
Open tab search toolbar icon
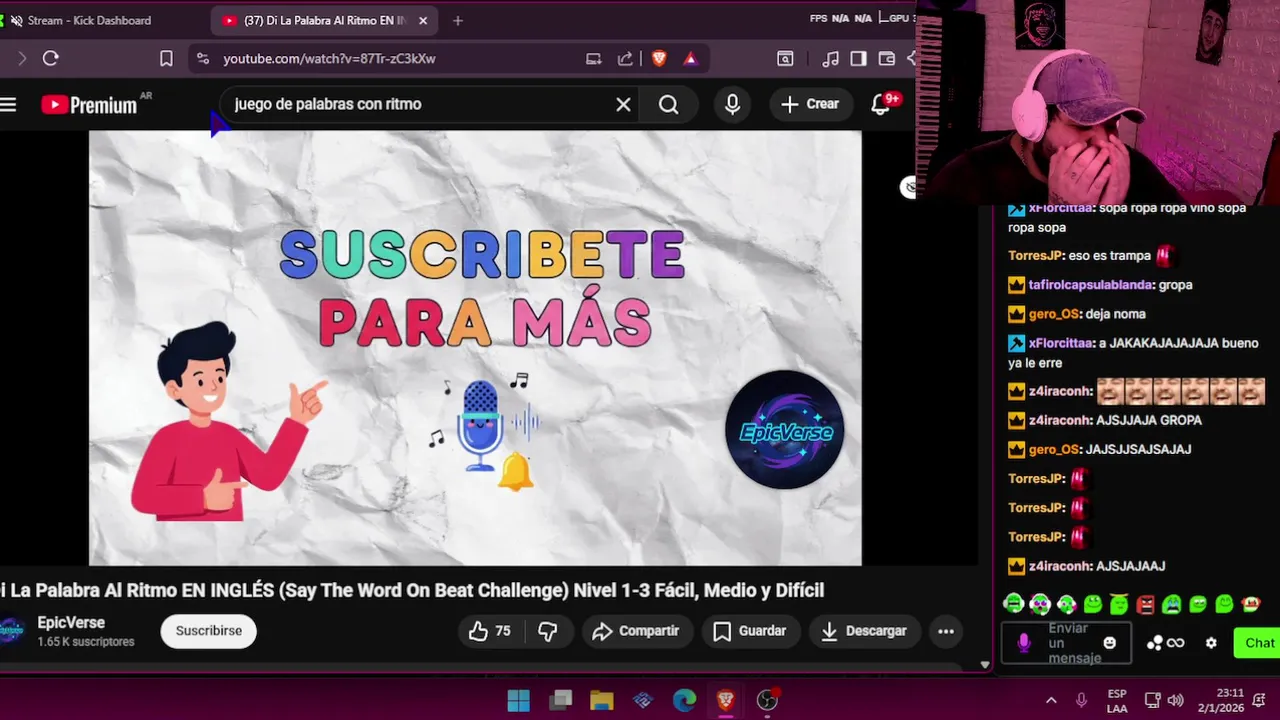pos(786,58)
